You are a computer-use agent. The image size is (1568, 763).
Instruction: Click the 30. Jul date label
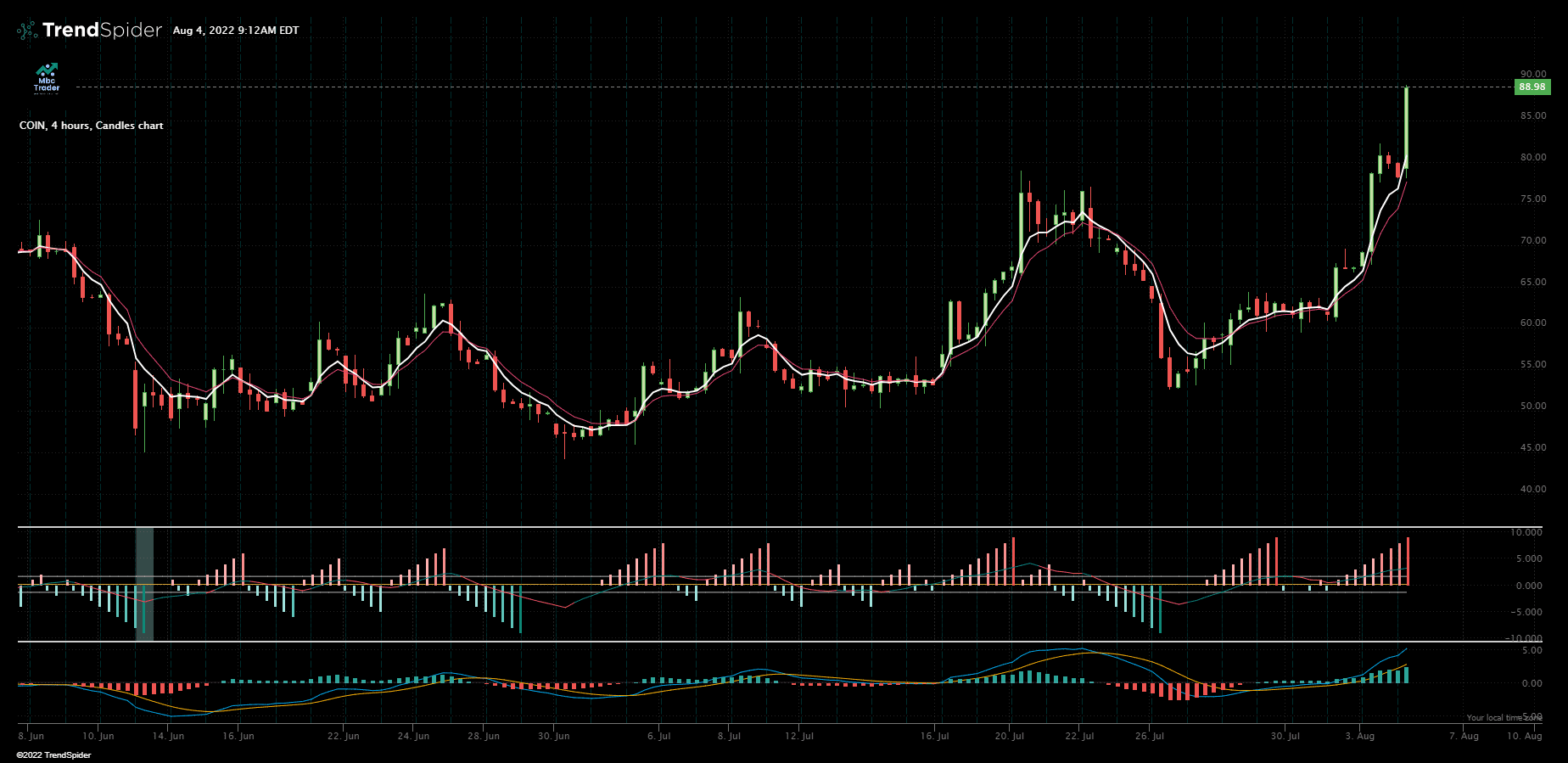1285,736
